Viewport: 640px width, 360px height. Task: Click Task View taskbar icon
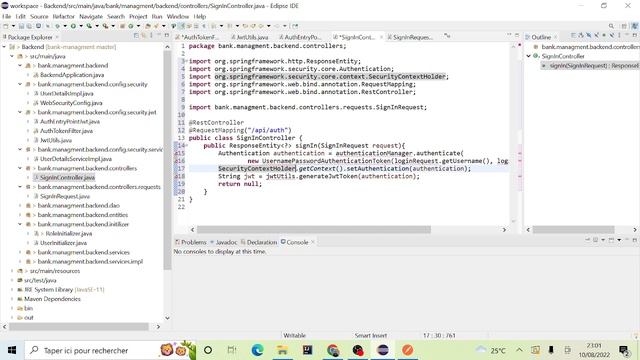pos(232,350)
